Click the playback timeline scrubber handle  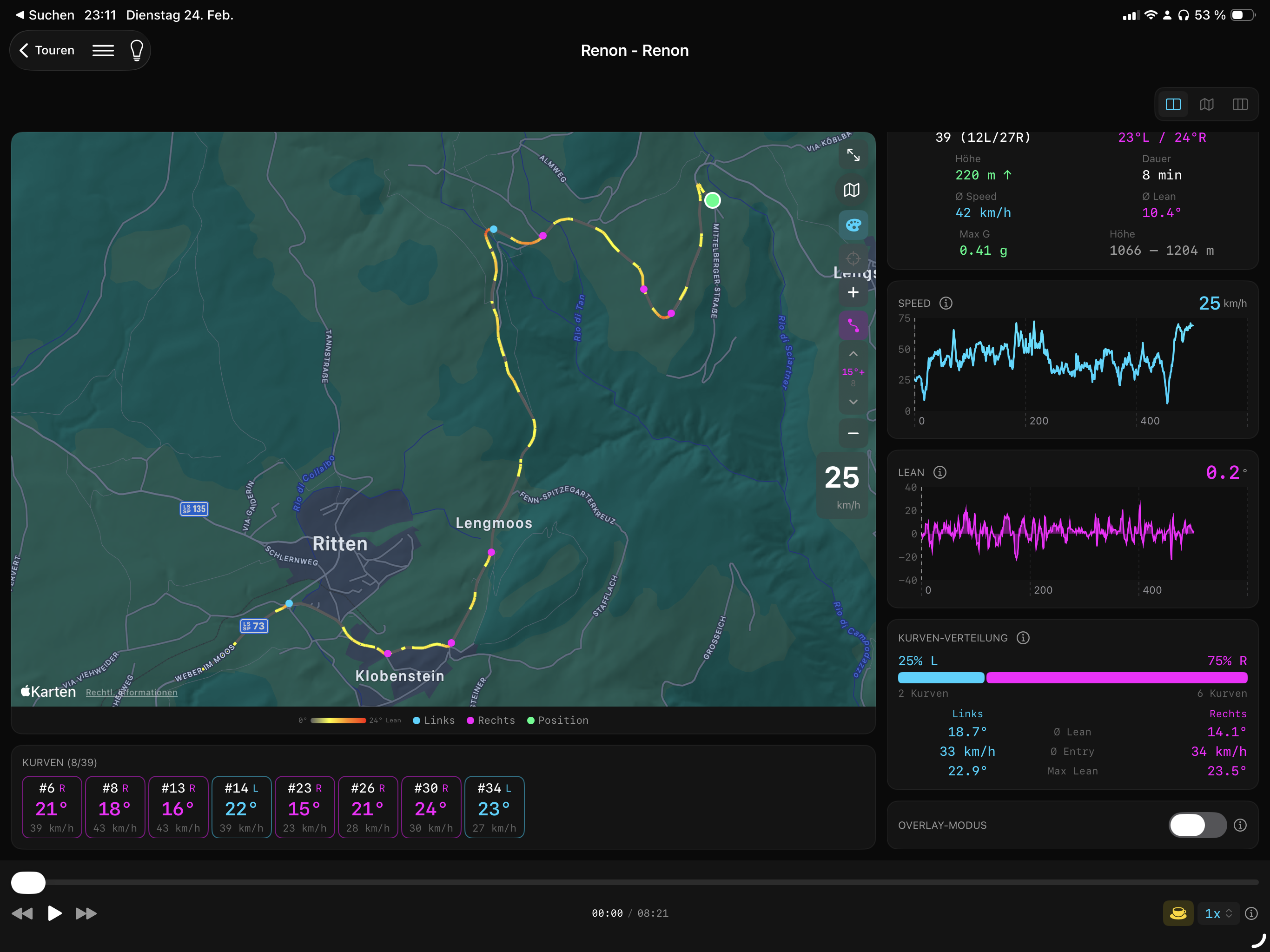click(x=28, y=883)
